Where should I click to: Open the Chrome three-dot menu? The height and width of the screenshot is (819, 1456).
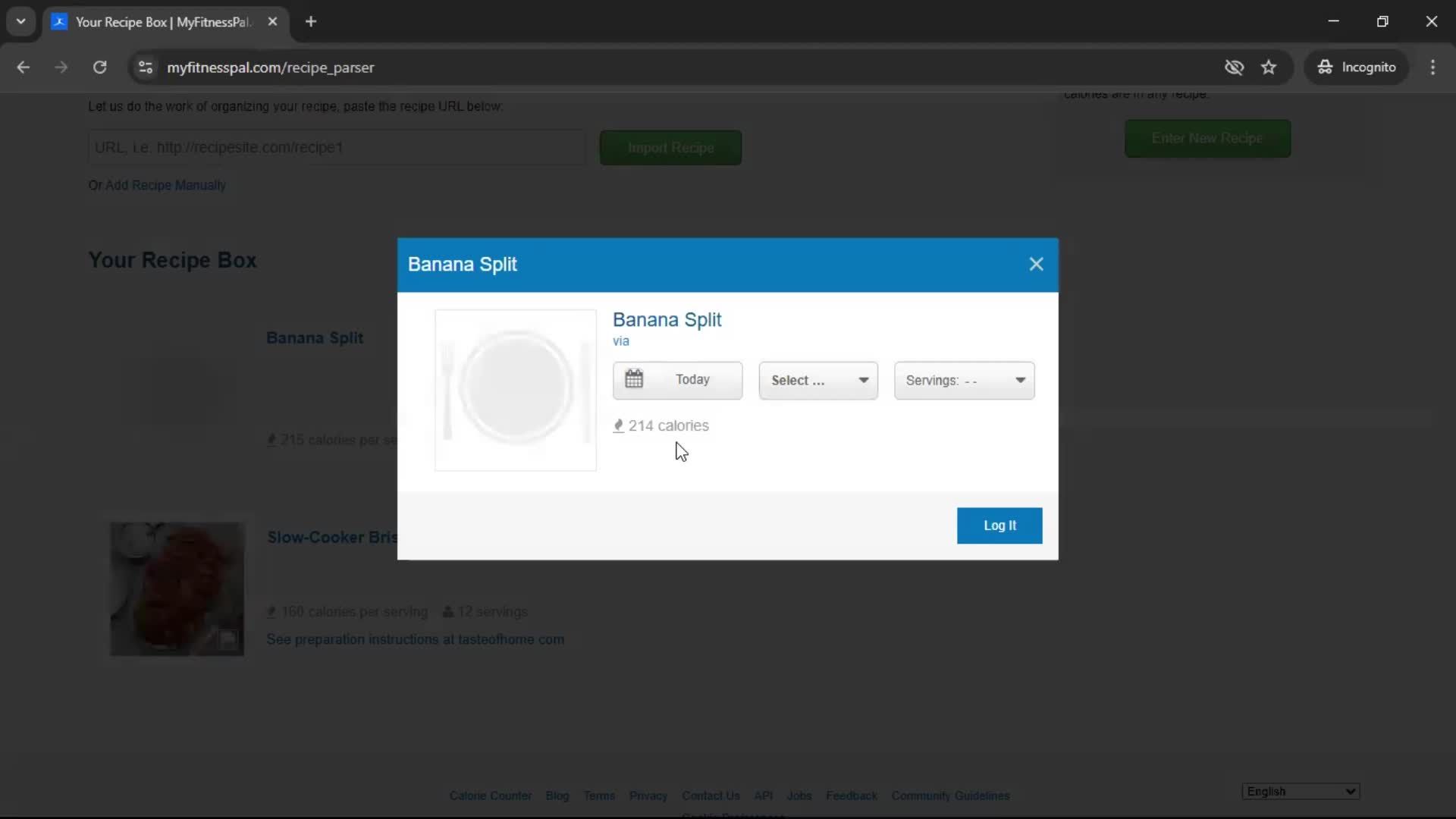click(x=1432, y=67)
